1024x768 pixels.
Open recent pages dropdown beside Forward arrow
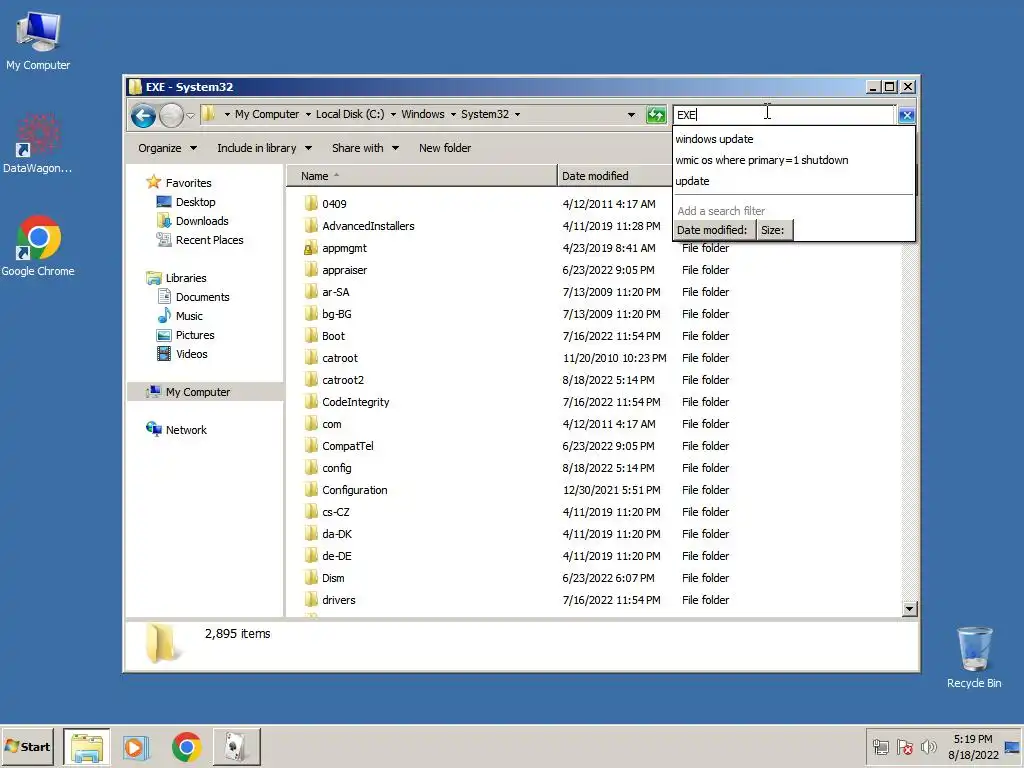190,116
